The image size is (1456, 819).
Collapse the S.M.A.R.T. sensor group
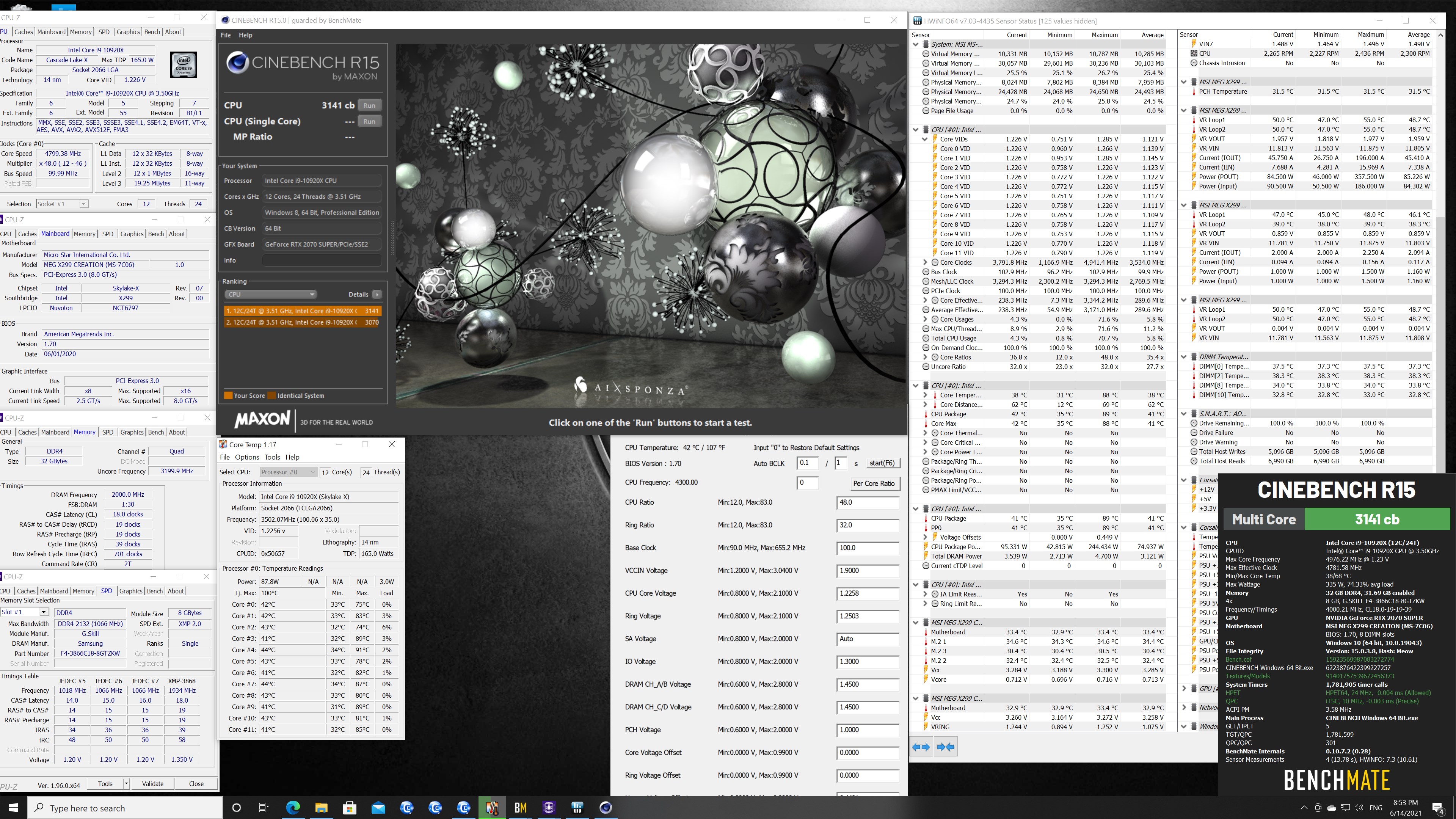click(x=1184, y=414)
